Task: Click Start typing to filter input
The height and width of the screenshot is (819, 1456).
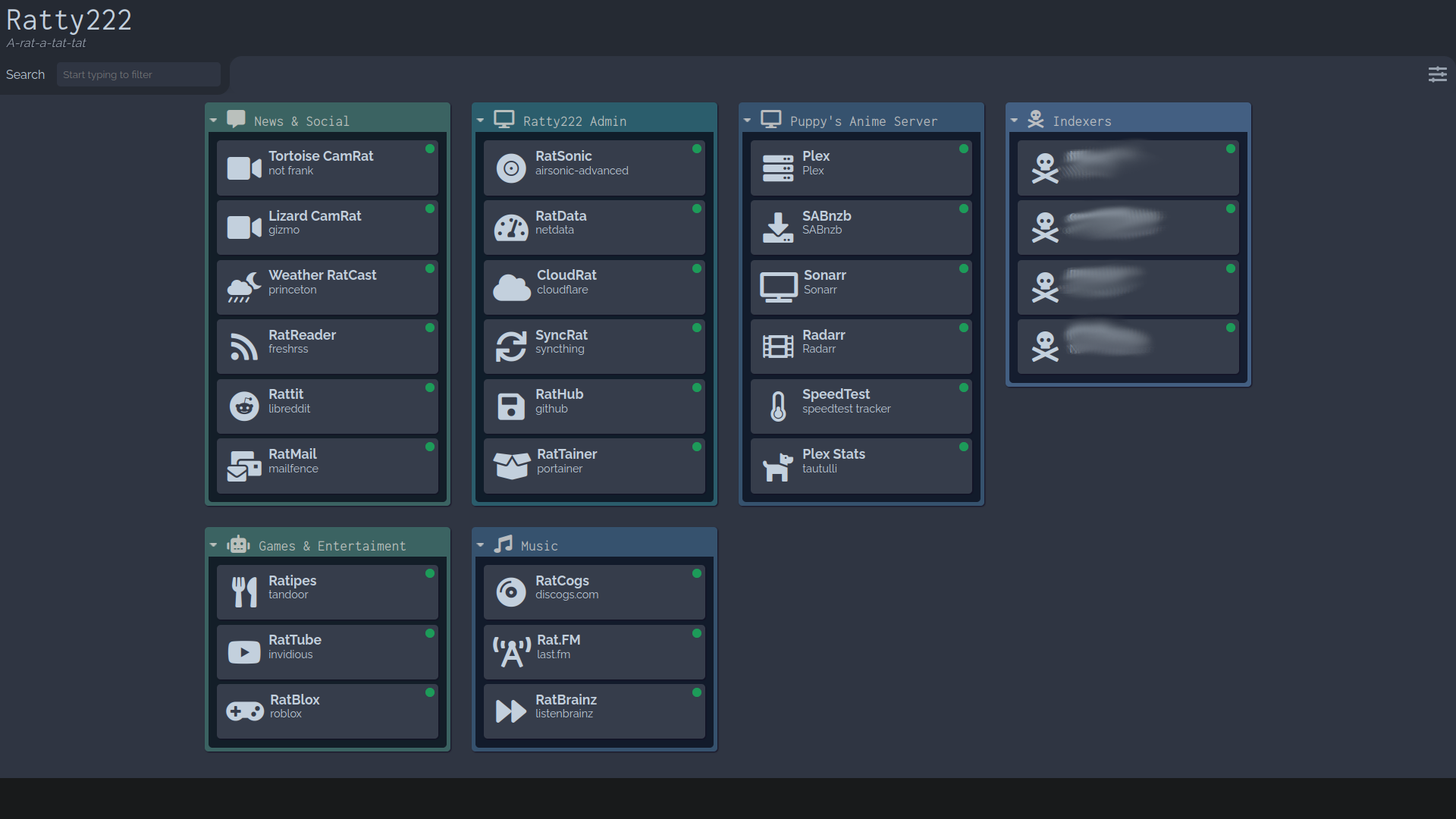Action: click(139, 75)
